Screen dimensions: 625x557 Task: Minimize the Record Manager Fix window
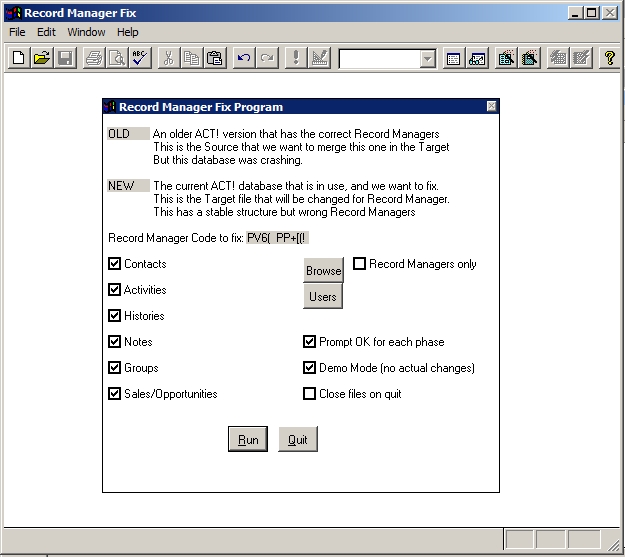(x=575, y=13)
